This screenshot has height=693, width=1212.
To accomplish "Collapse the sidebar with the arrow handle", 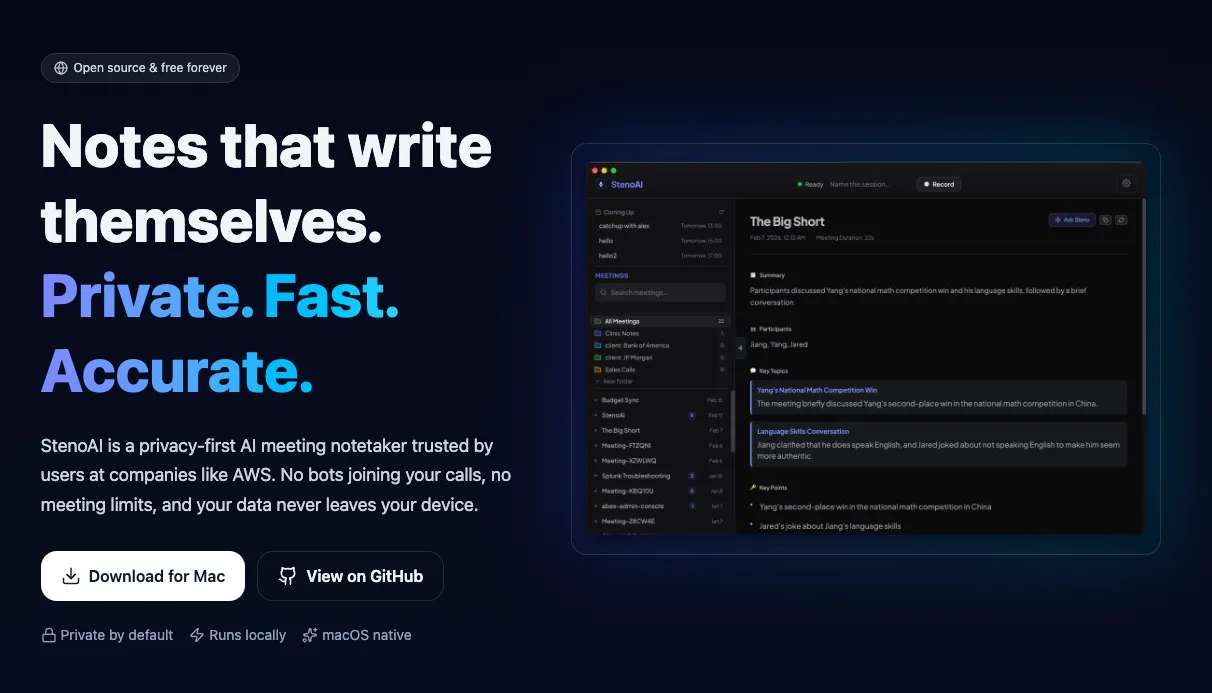I will (740, 347).
